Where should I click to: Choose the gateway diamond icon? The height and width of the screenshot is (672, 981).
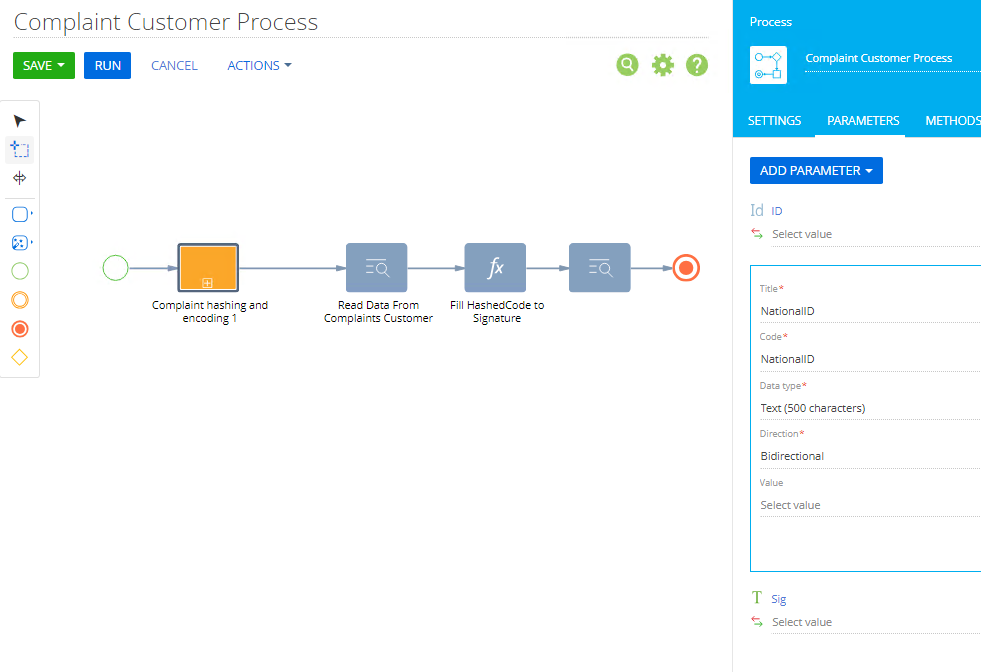[x=19, y=356]
